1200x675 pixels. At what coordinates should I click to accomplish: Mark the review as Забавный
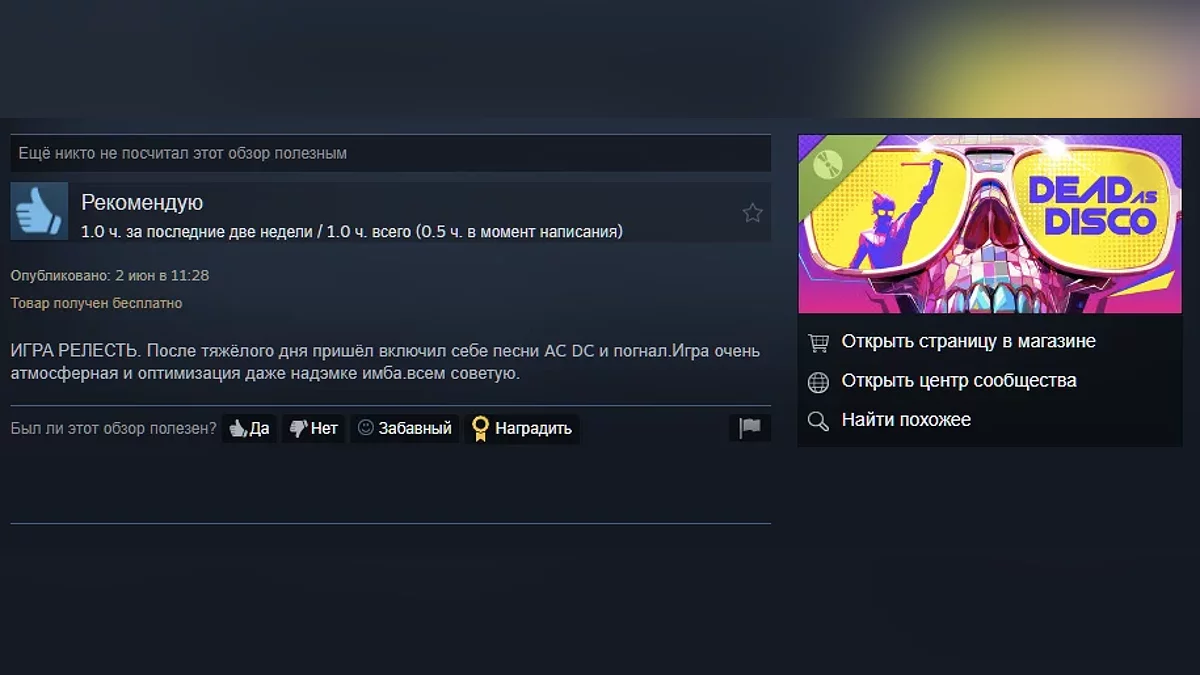pos(404,429)
